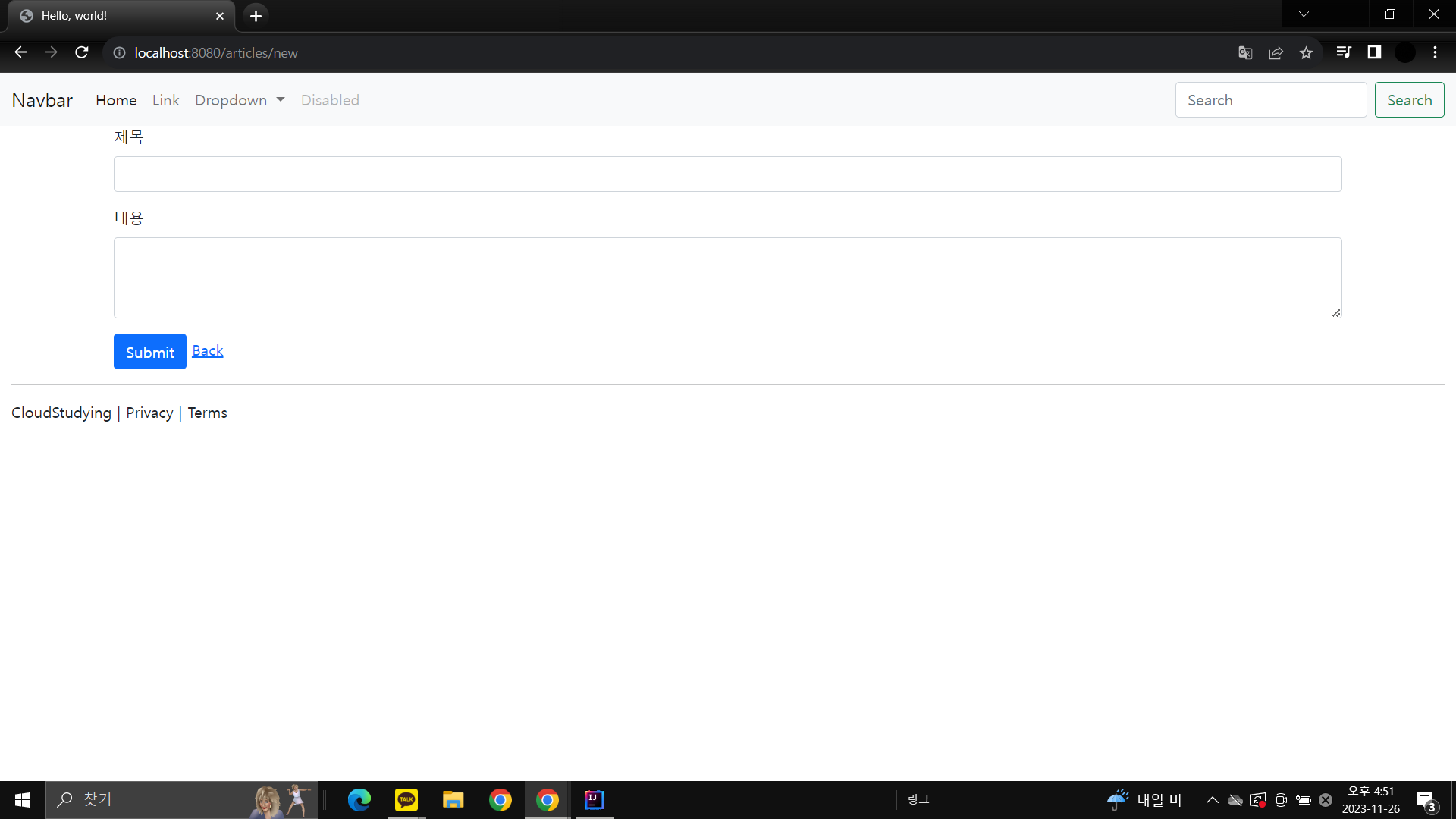Go to Home in the navbar
This screenshot has width=1456, height=819.
tap(116, 100)
